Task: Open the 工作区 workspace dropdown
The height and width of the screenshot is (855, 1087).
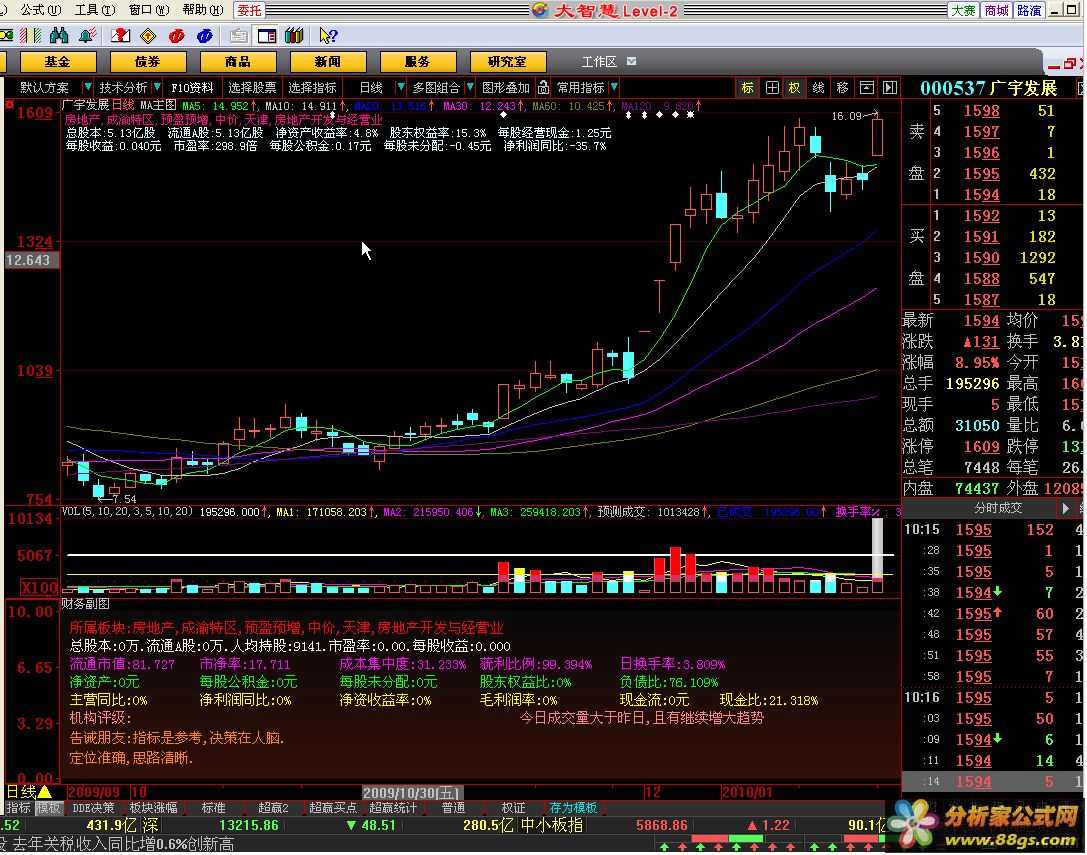Action: click(632, 61)
